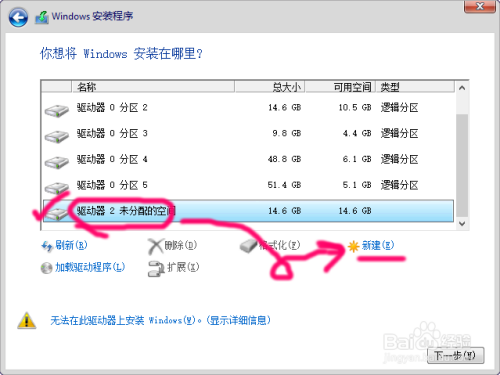The height and width of the screenshot is (375, 500).
Task: Click the drive icon for partition 3 (分区 3)
Action: point(57,136)
